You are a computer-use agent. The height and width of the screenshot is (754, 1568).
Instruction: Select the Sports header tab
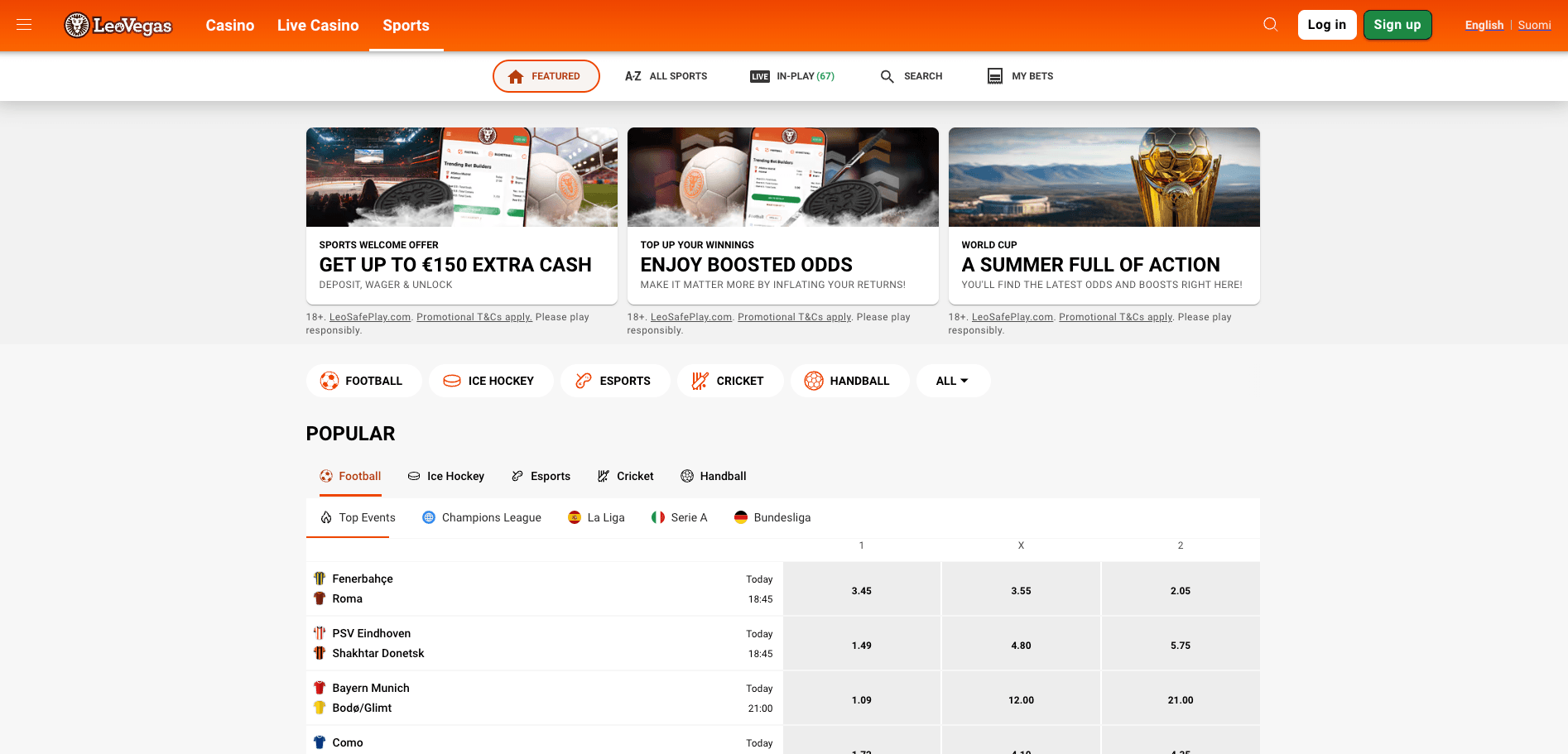tap(406, 26)
